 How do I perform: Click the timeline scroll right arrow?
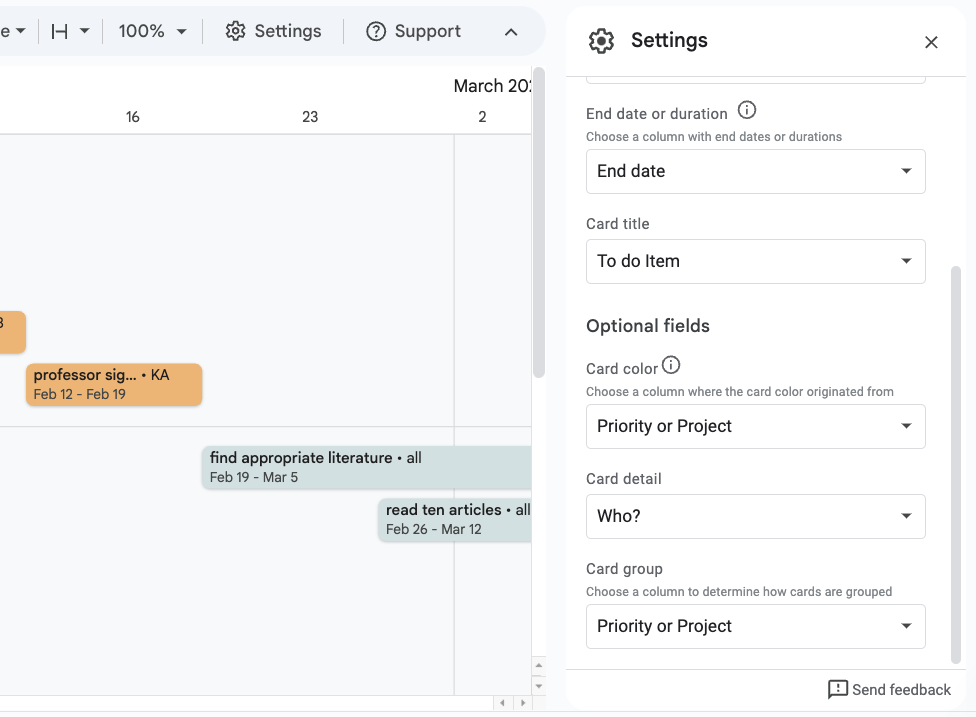pos(523,703)
